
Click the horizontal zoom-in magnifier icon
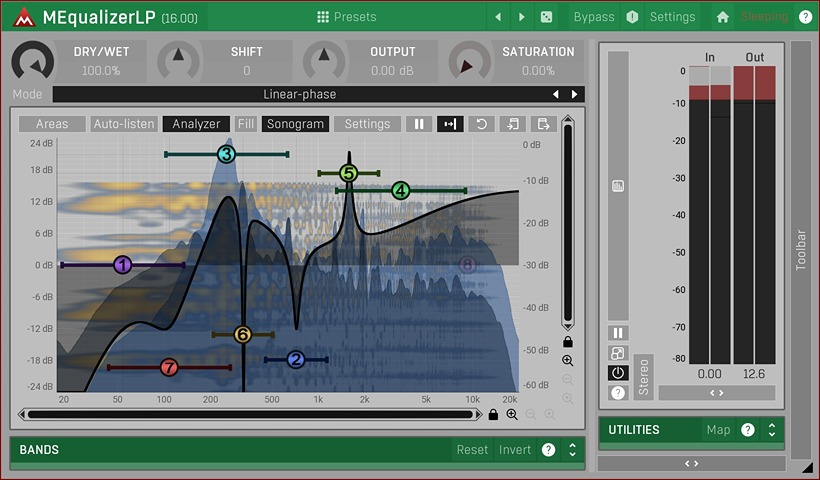click(512, 415)
